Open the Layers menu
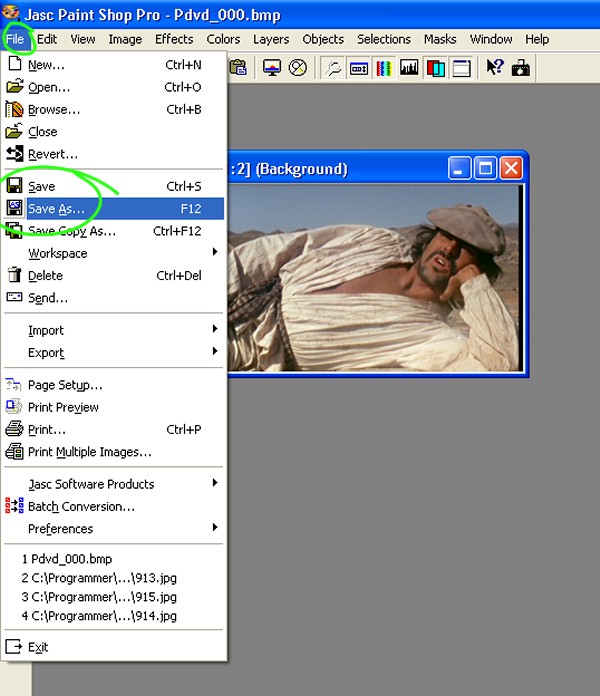This screenshot has height=696, width=600. (270, 39)
